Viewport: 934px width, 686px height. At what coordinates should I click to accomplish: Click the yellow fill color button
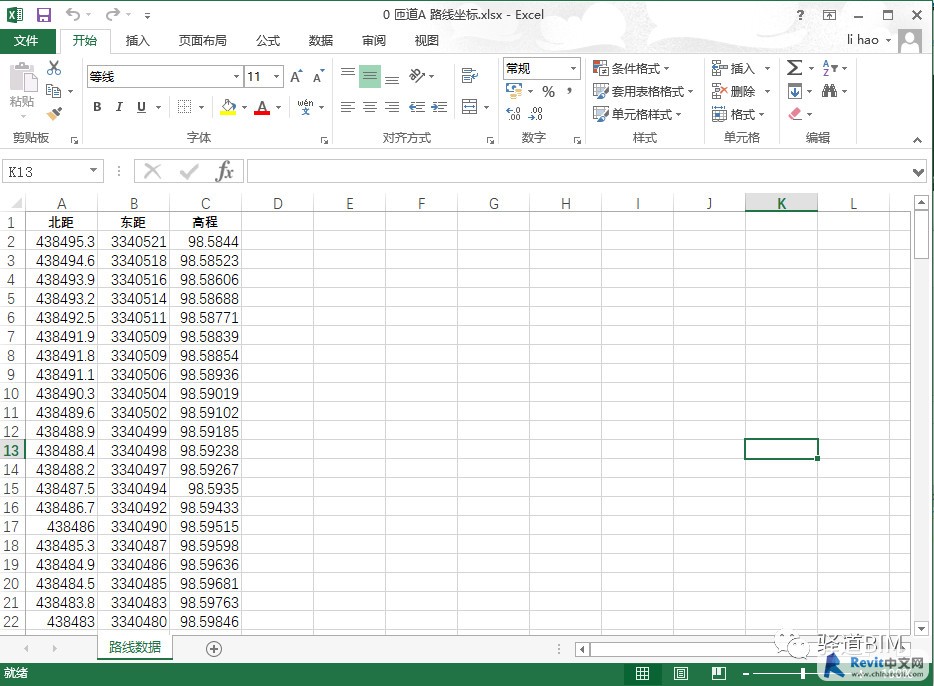pos(228,107)
